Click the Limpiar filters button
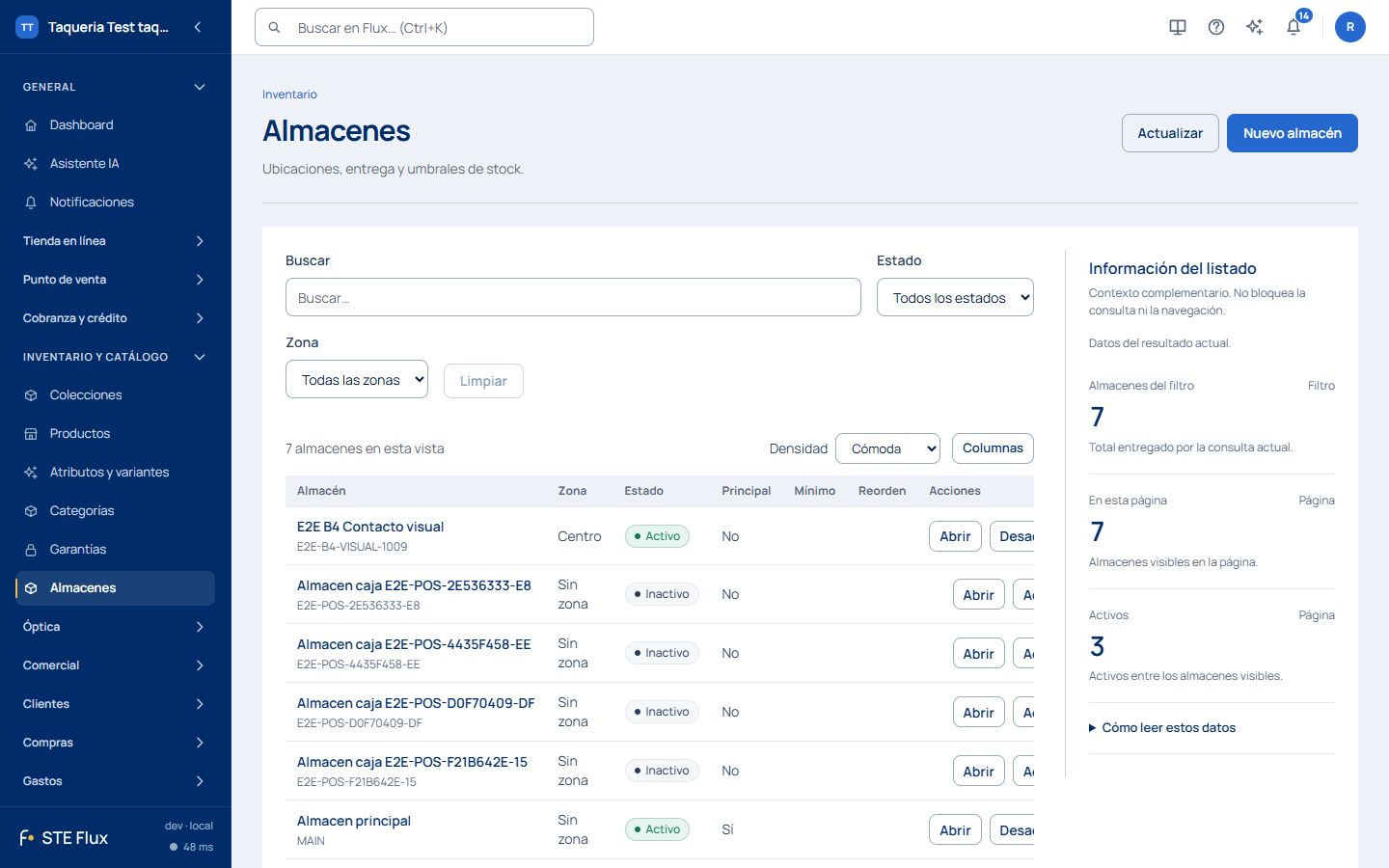This screenshot has width=1389, height=868. [483, 381]
